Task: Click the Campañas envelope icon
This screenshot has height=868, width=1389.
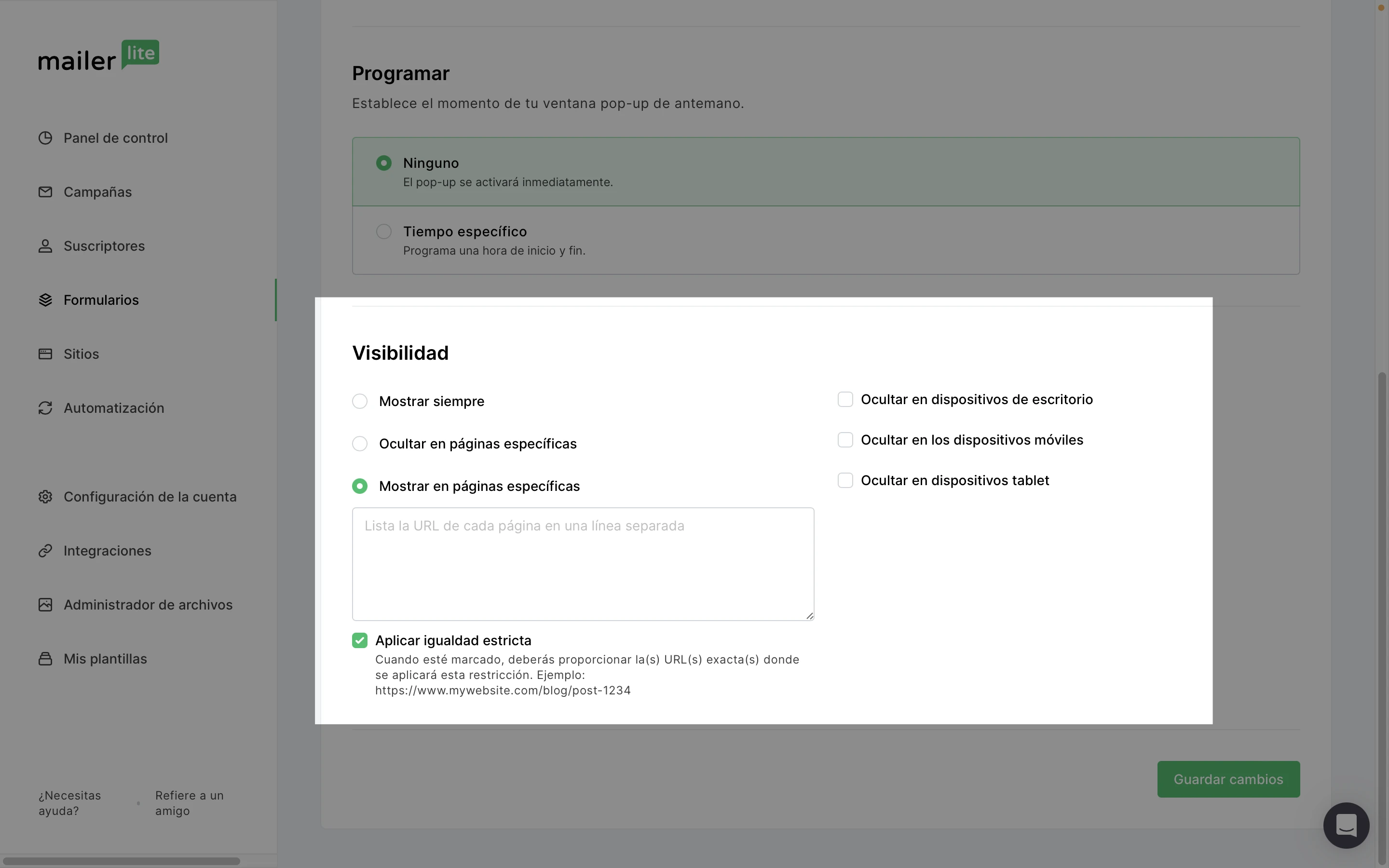Action: click(45, 192)
